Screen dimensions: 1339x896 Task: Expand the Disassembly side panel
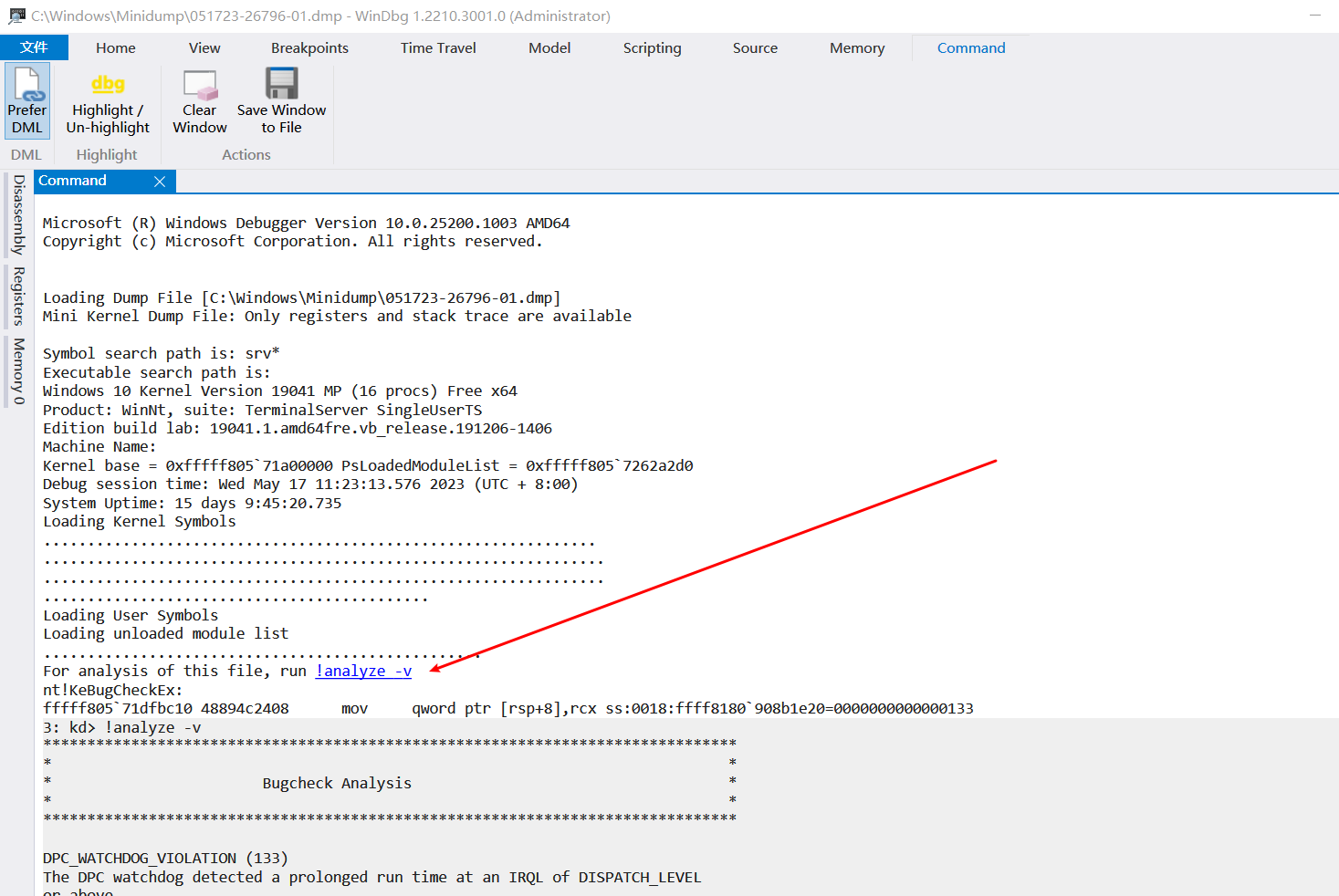coord(18,214)
